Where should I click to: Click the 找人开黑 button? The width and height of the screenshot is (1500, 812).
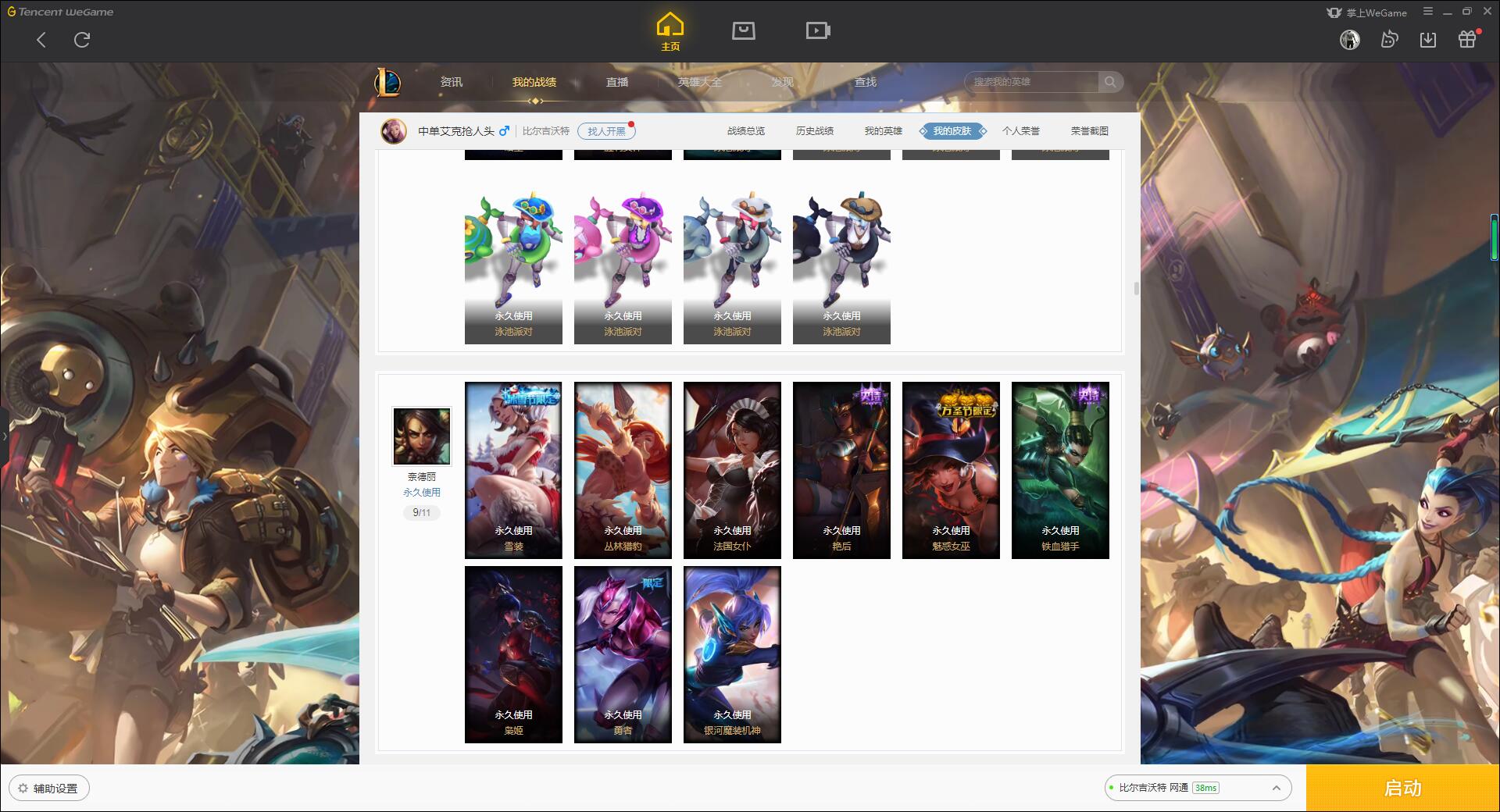[606, 131]
